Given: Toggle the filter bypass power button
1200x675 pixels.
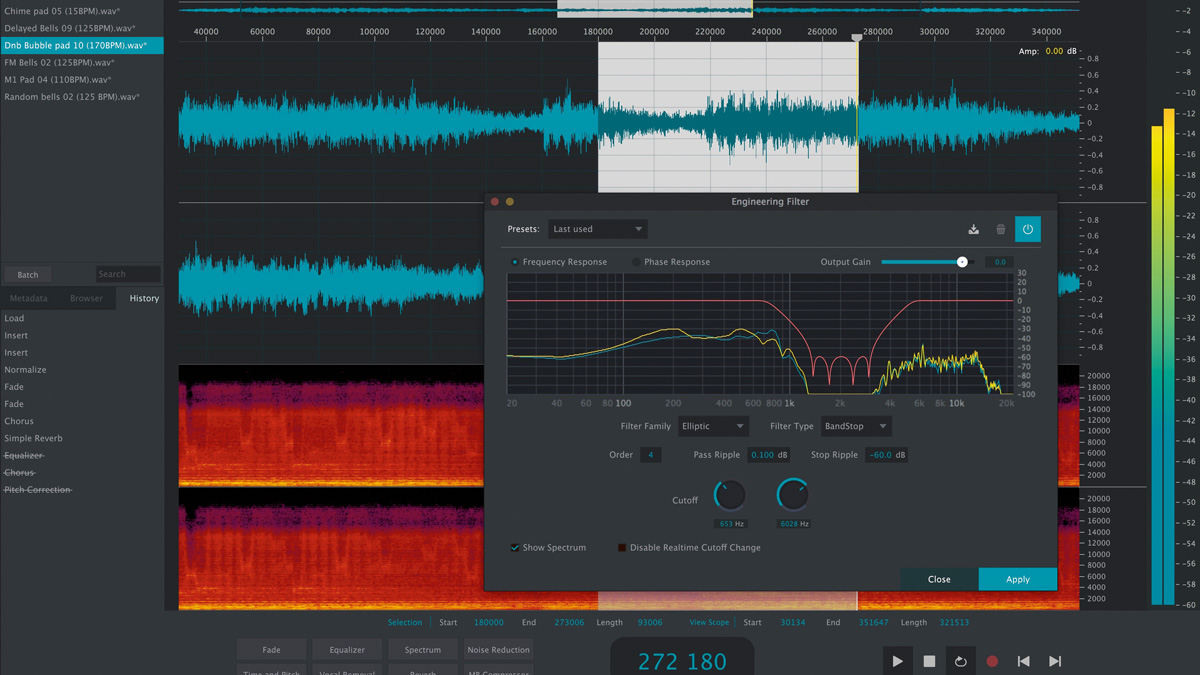Looking at the screenshot, I should (1028, 229).
